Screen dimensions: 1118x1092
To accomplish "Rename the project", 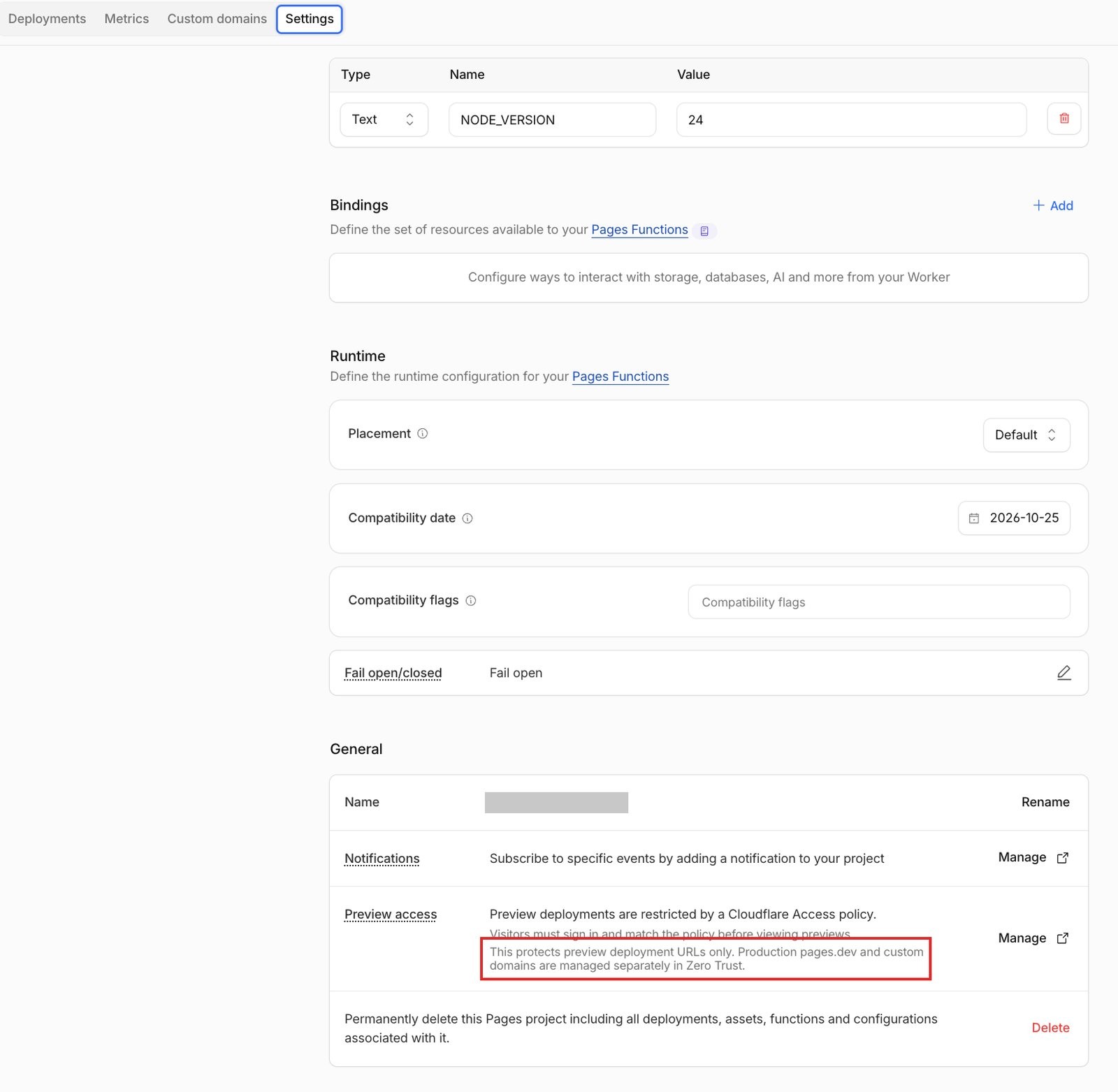I will pos(1045,802).
